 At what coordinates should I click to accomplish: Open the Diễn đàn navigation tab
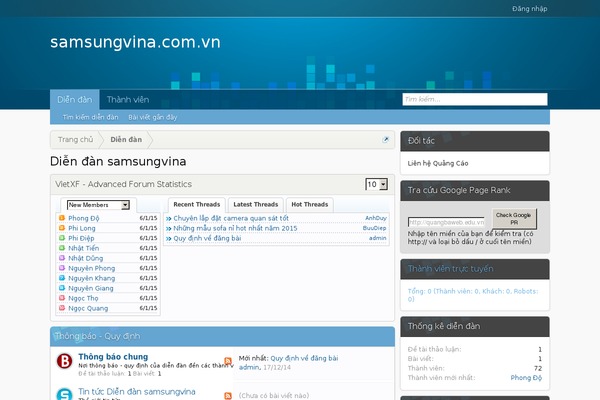(75, 100)
